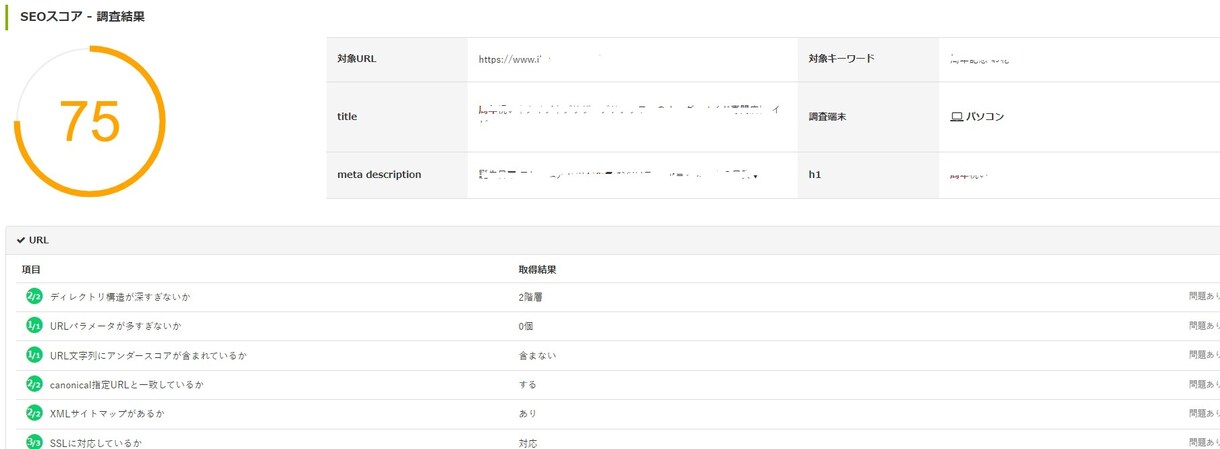Select the SEOスコア - 調査結果 heading
The image size is (1220, 449).
82,17
